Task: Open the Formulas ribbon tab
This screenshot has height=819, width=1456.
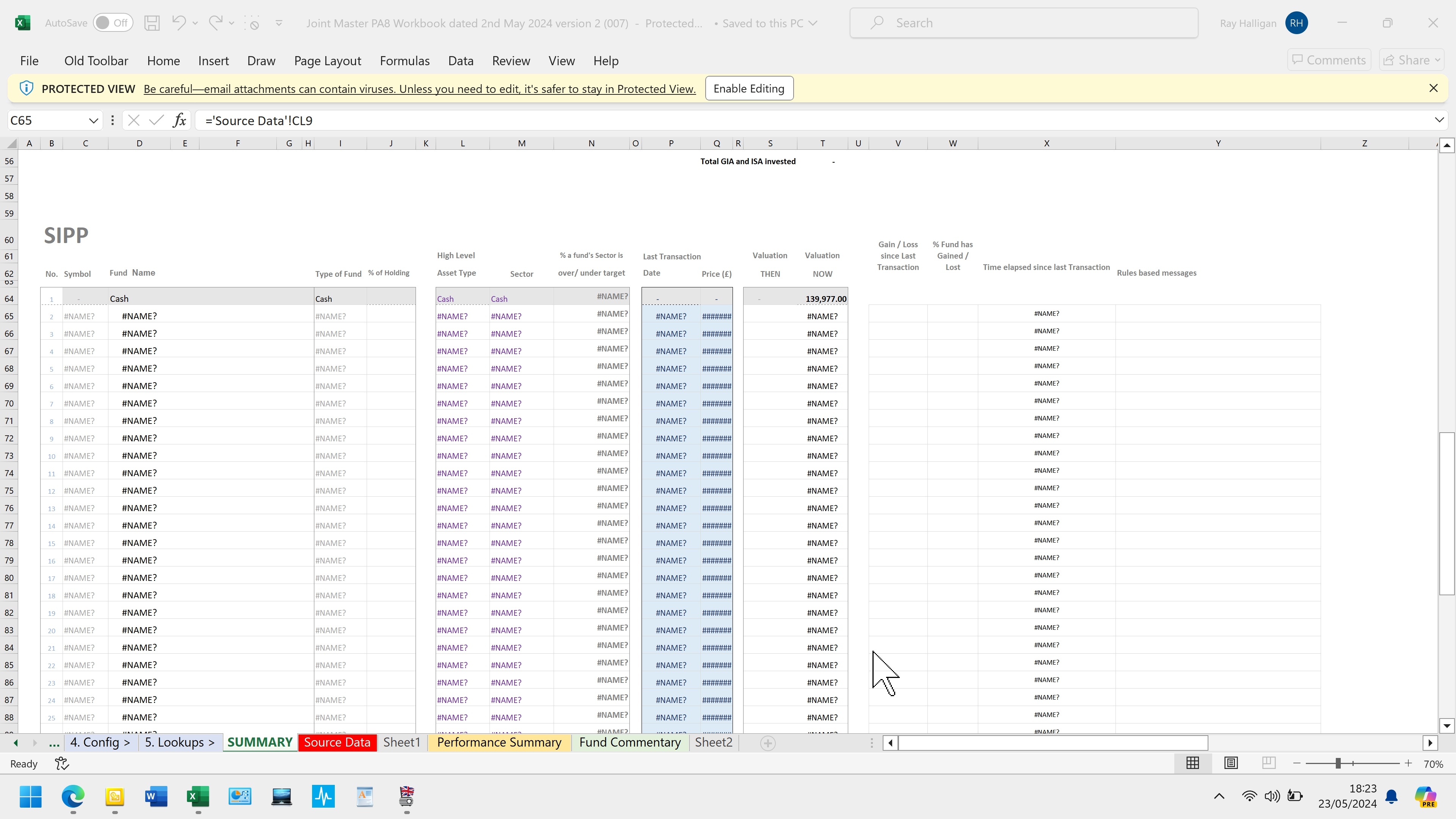Action: (404, 61)
